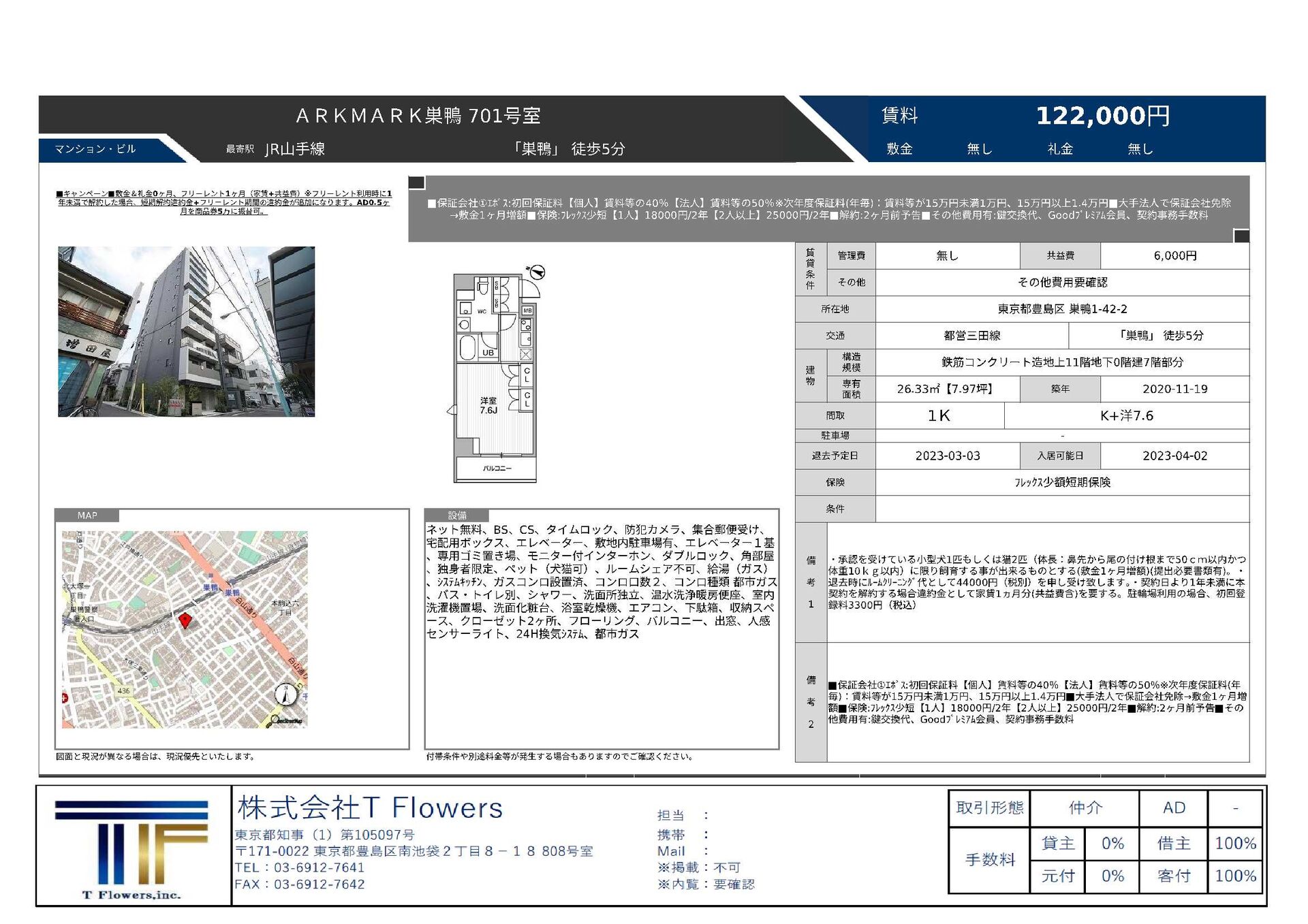This screenshot has height=924, width=1308.
Task: Click dark square at notice banner bottom-right
Action: (1241, 236)
